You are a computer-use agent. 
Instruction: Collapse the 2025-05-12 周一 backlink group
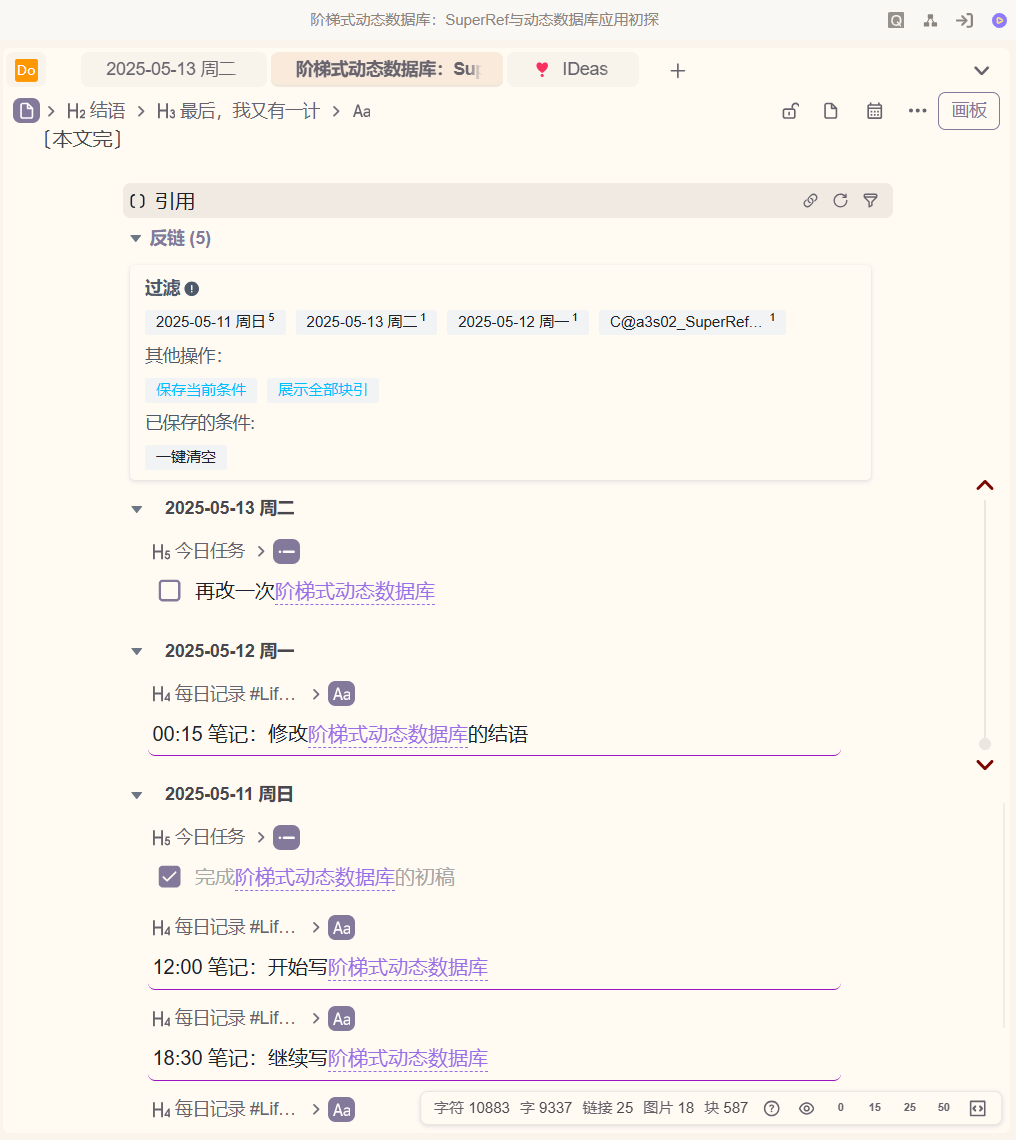[x=136, y=650]
